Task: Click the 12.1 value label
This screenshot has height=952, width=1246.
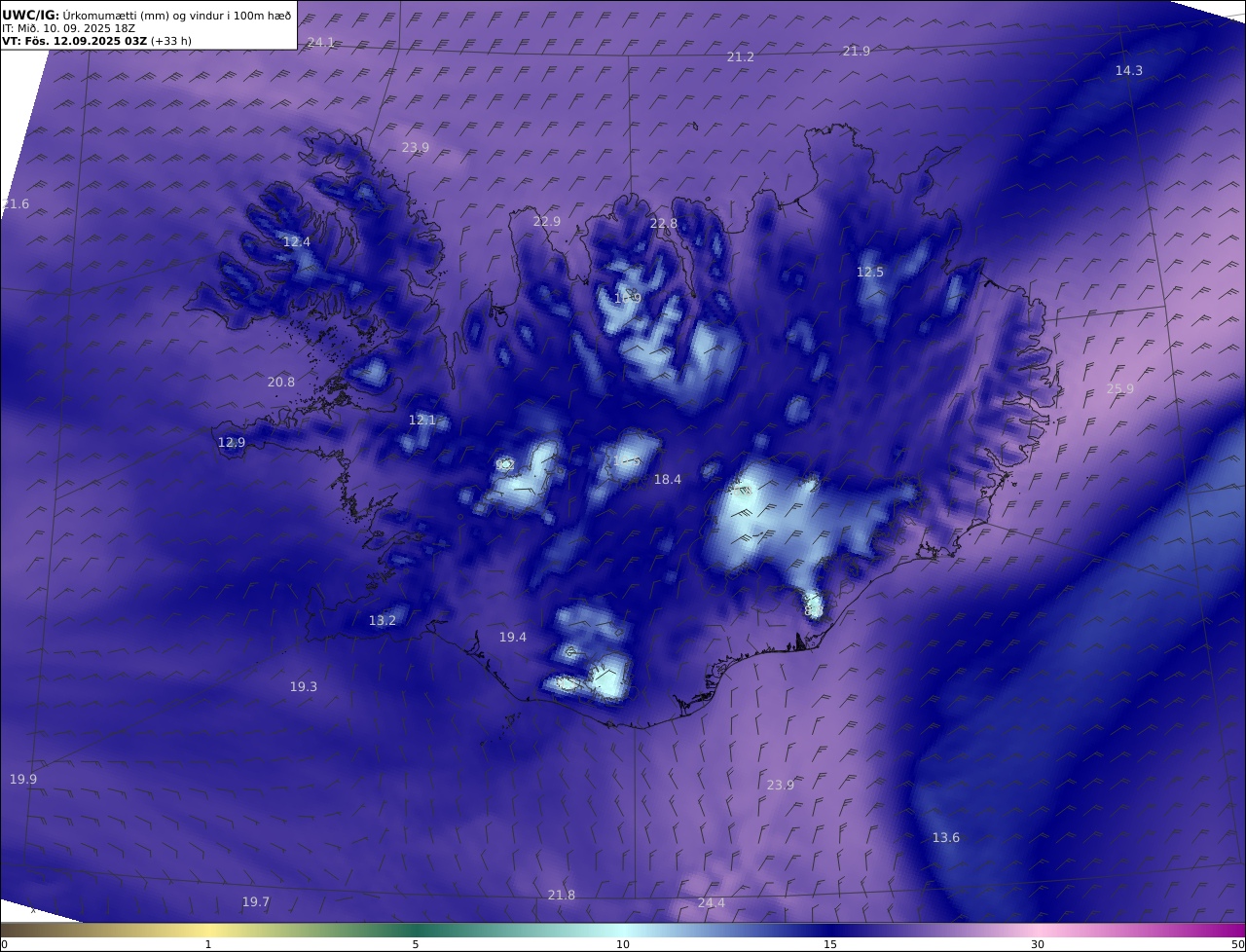Action: coord(422,421)
